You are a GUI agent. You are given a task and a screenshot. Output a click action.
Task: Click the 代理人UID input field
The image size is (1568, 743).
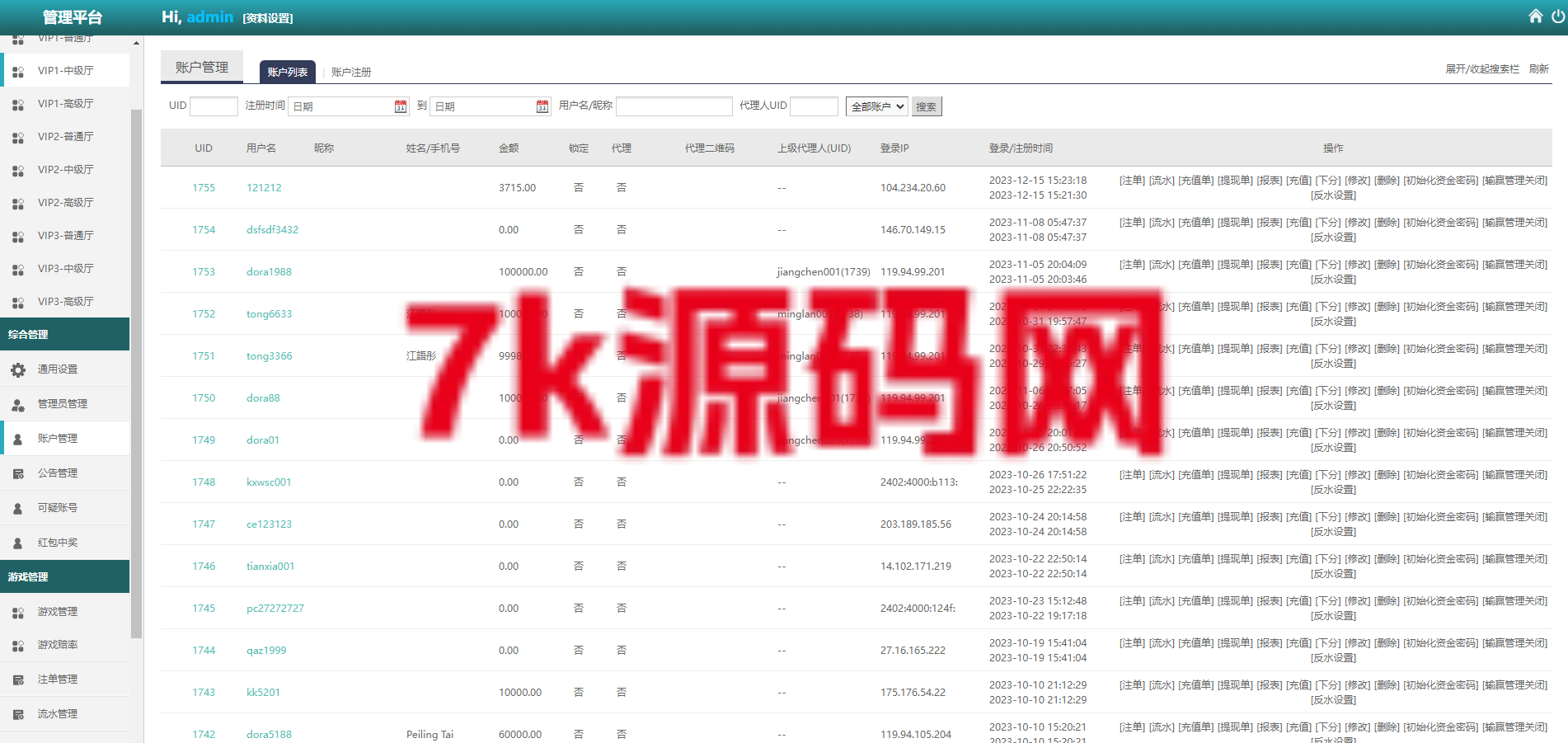815,106
